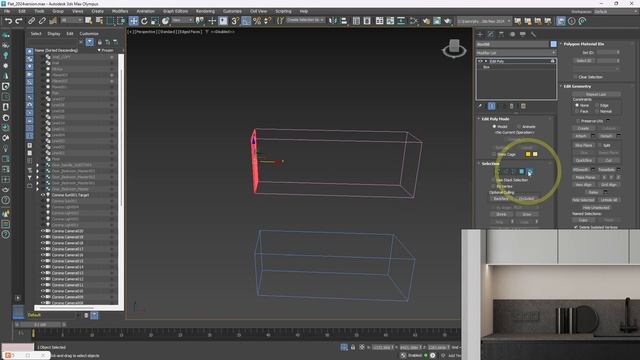Open the Utilities wrench panel tab
This screenshot has height=360, width=640.
tap(533, 35)
